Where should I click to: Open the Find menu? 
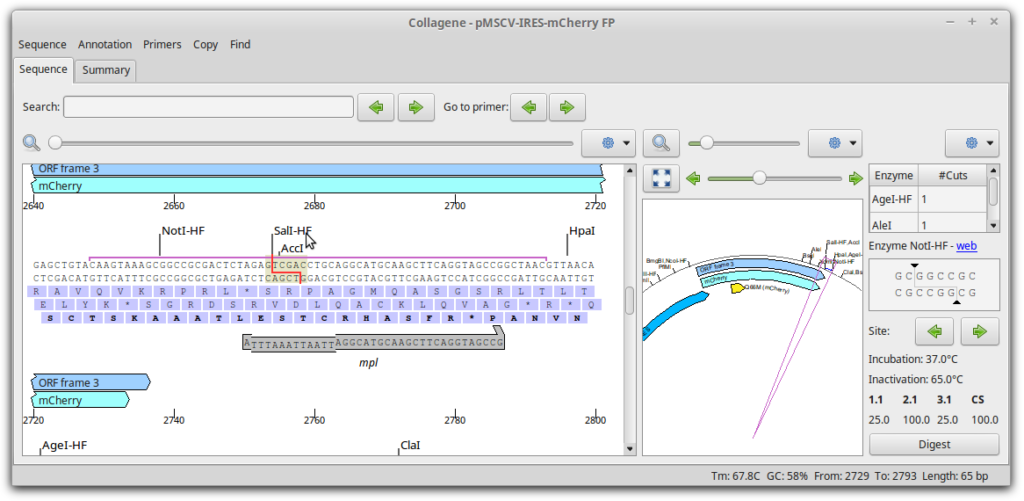pyautogui.click(x=240, y=44)
